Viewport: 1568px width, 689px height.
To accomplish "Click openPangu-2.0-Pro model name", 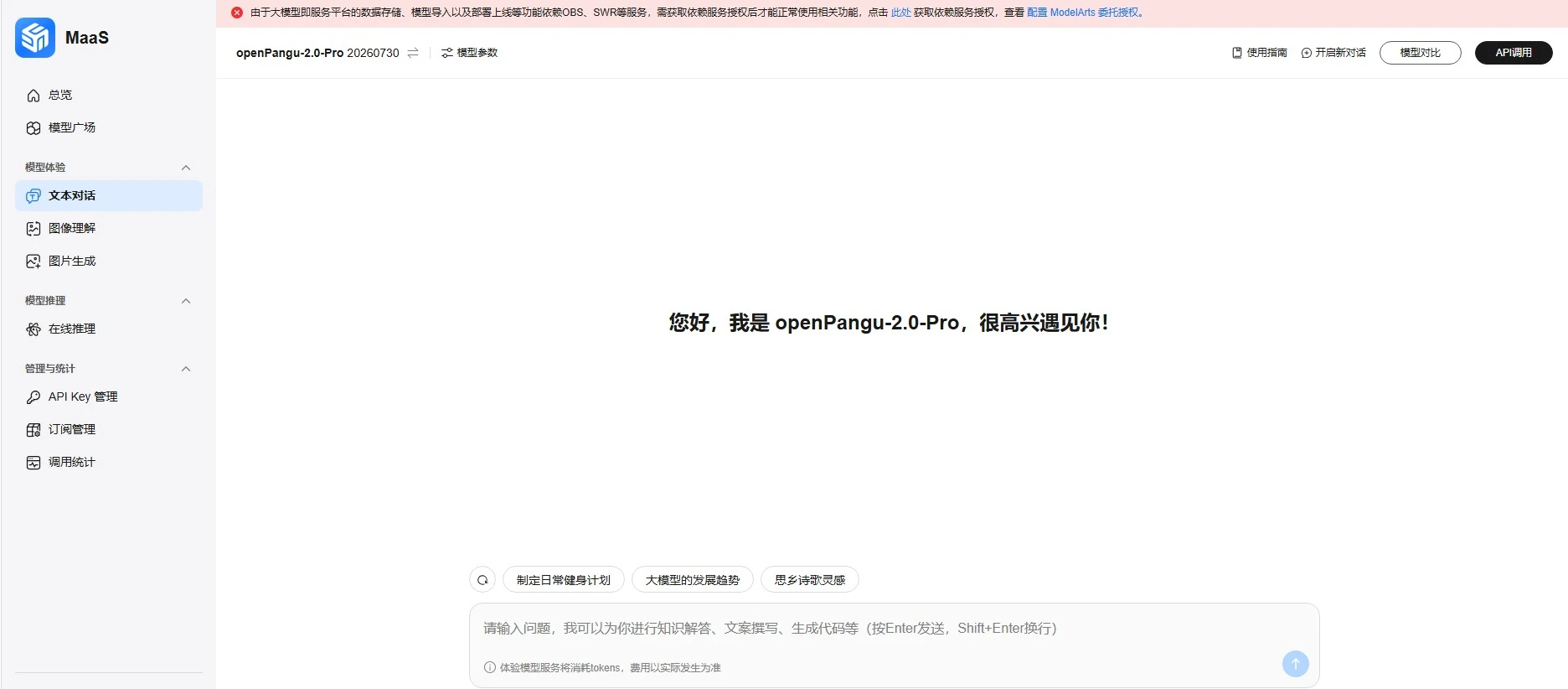I will (x=290, y=53).
